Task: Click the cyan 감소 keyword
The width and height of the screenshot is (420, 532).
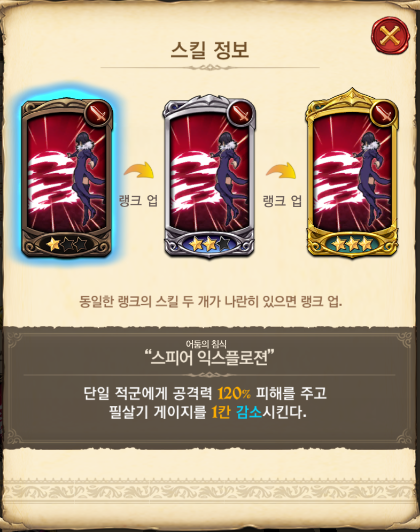Action: (249, 412)
